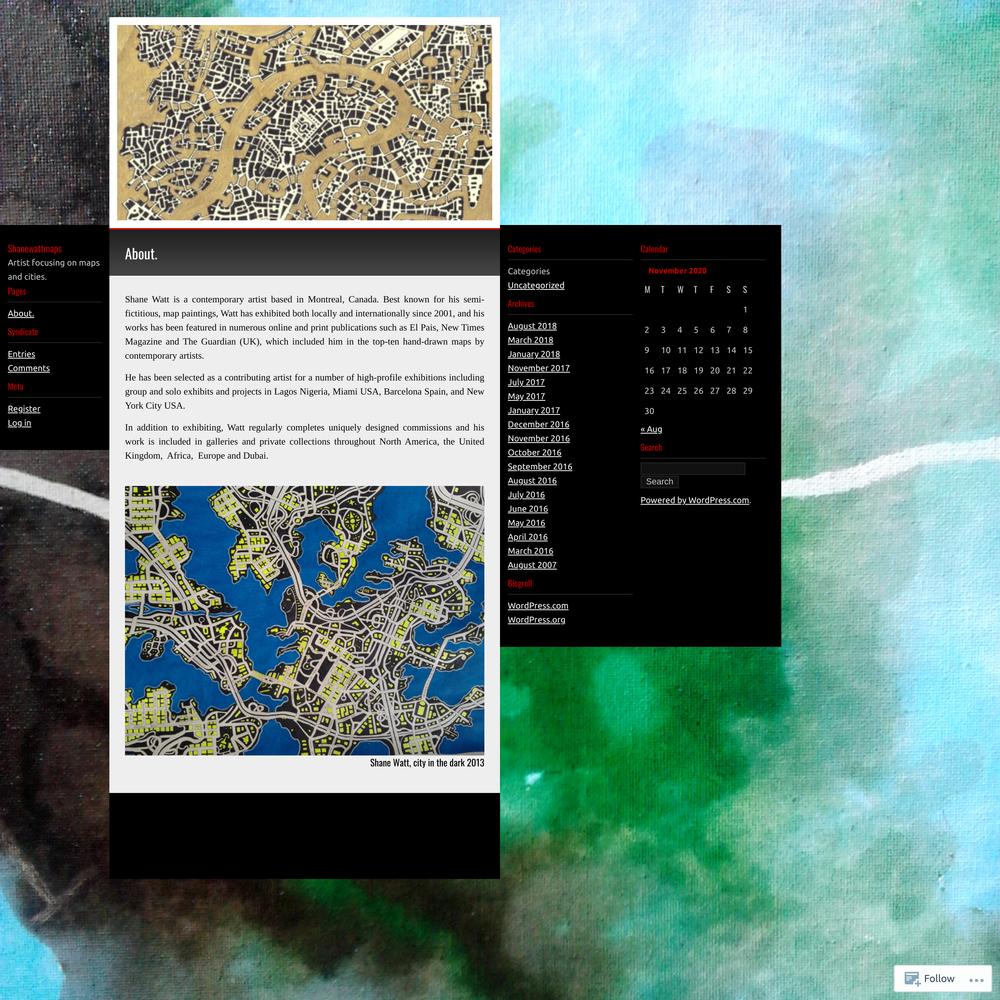Click day 15 in the calendar
This screenshot has width=1000, height=1000.
click(x=748, y=350)
